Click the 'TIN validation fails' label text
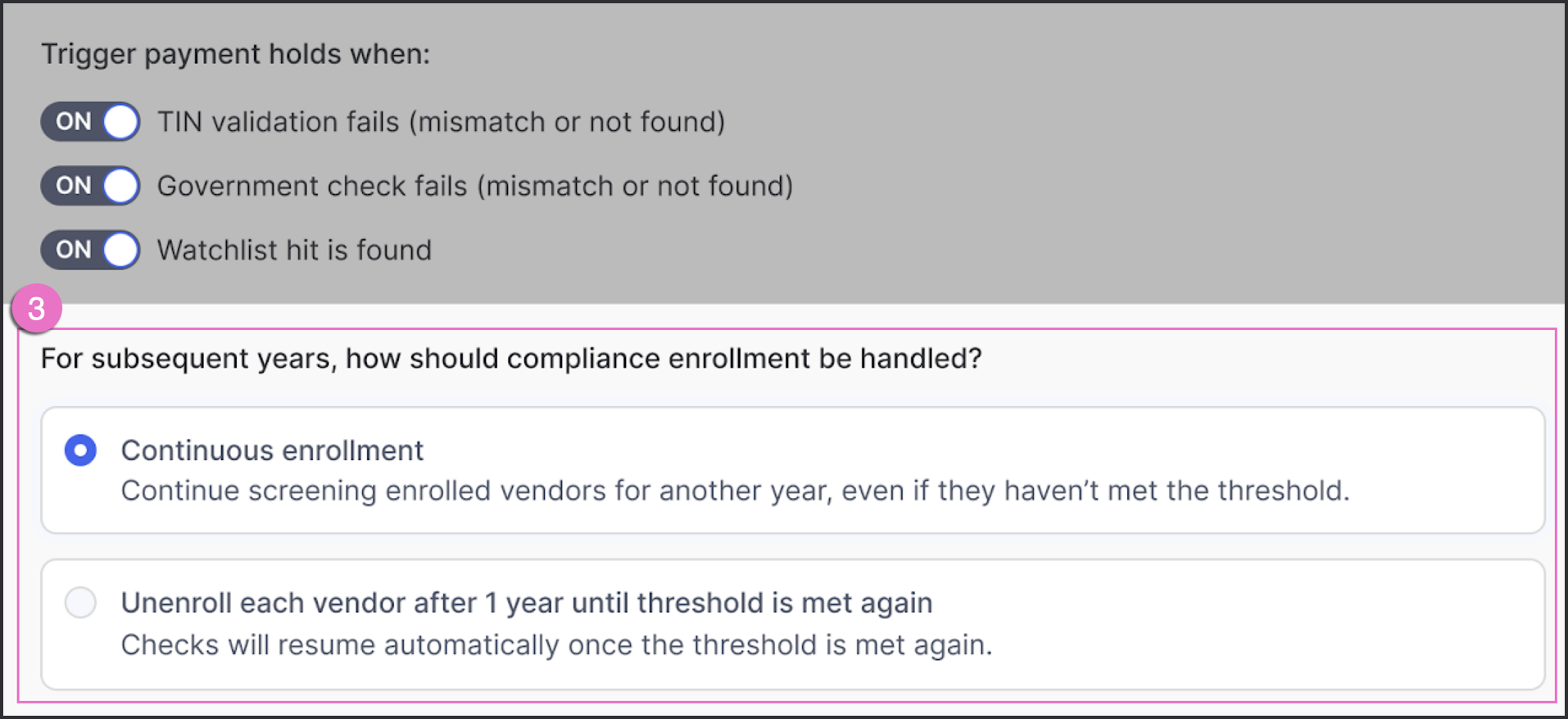The width and height of the screenshot is (1568, 719). (441, 122)
